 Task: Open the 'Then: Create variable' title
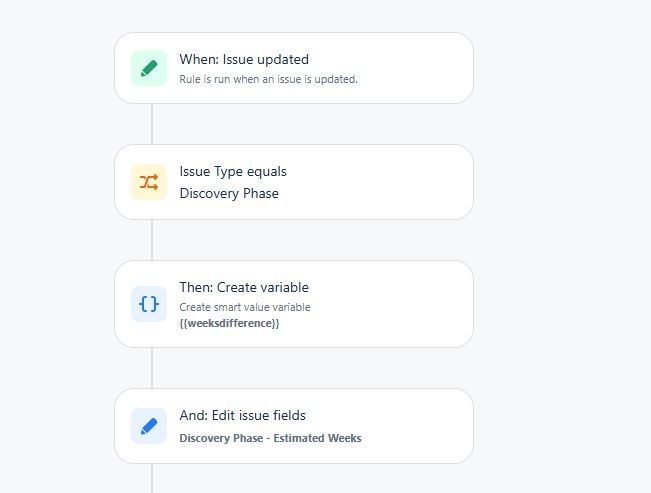pyautogui.click(x=244, y=287)
